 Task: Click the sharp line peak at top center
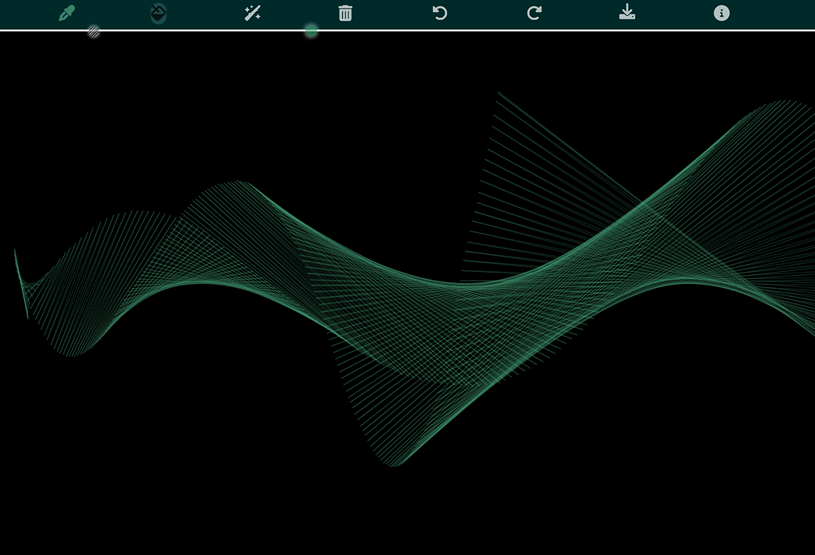[x=498, y=94]
